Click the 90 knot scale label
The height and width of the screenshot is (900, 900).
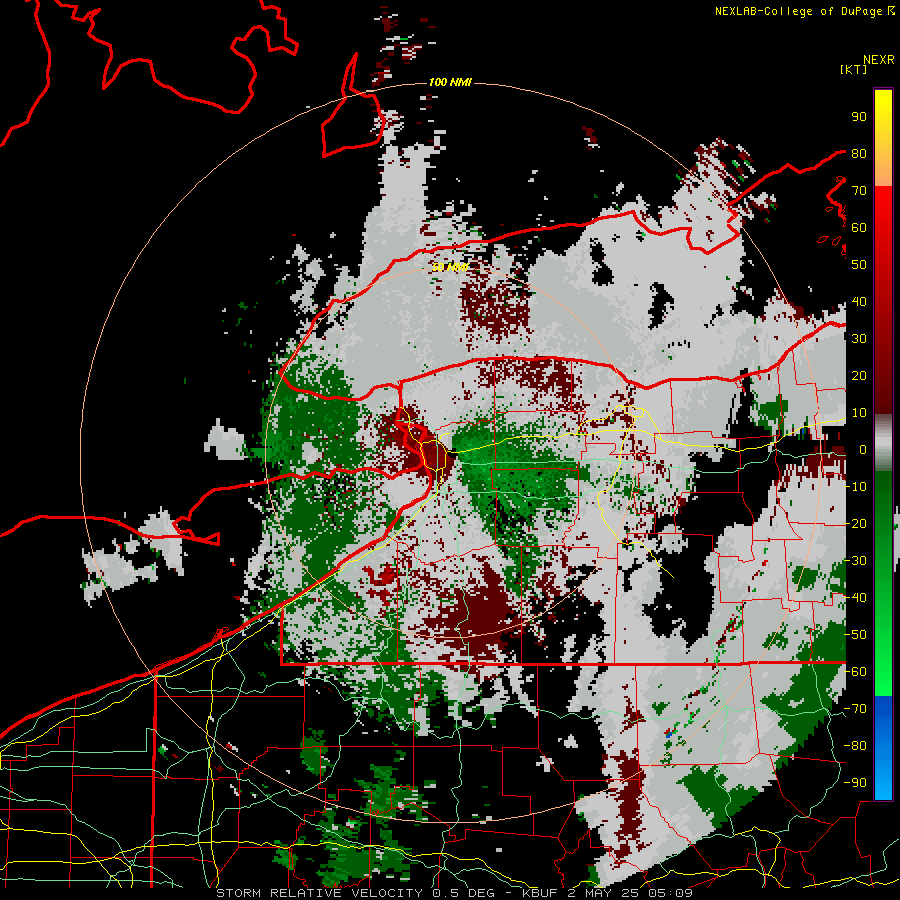point(859,117)
